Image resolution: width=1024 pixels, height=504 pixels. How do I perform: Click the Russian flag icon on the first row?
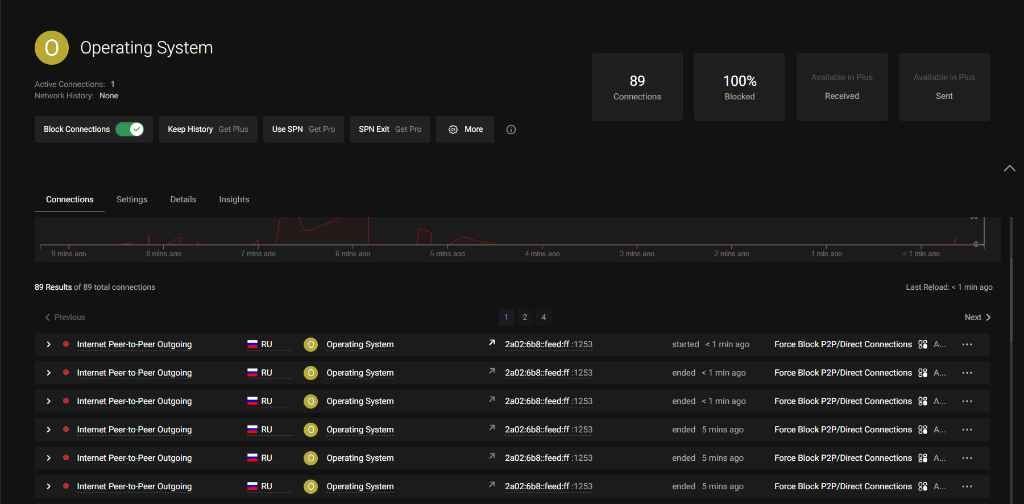[252, 344]
